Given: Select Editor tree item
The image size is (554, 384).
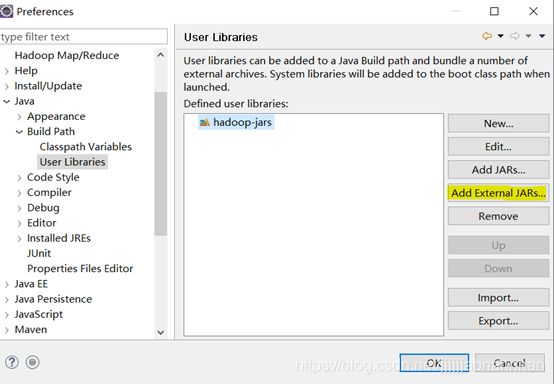Looking at the screenshot, I should [41, 223].
